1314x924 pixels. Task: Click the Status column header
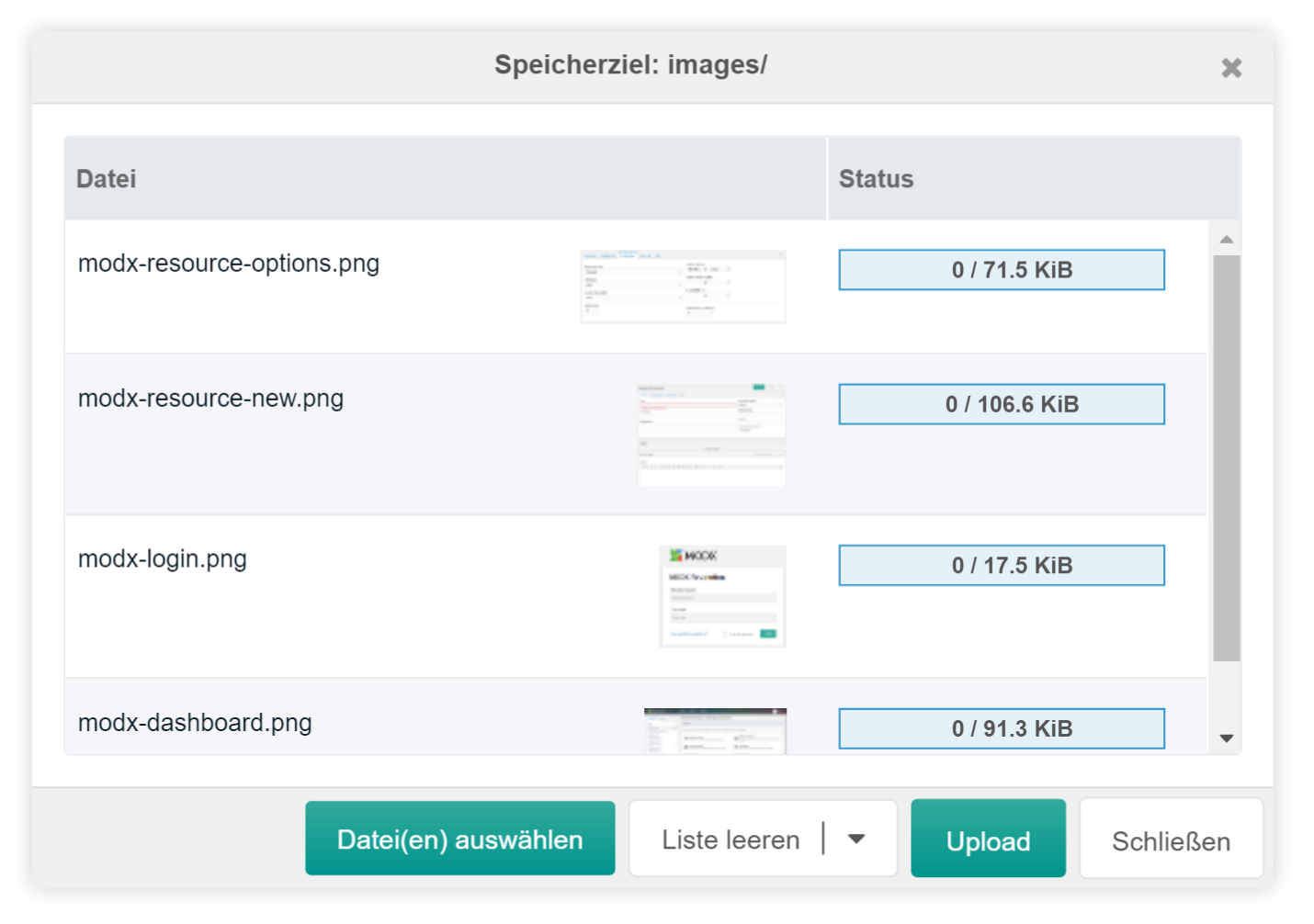point(875,178)
